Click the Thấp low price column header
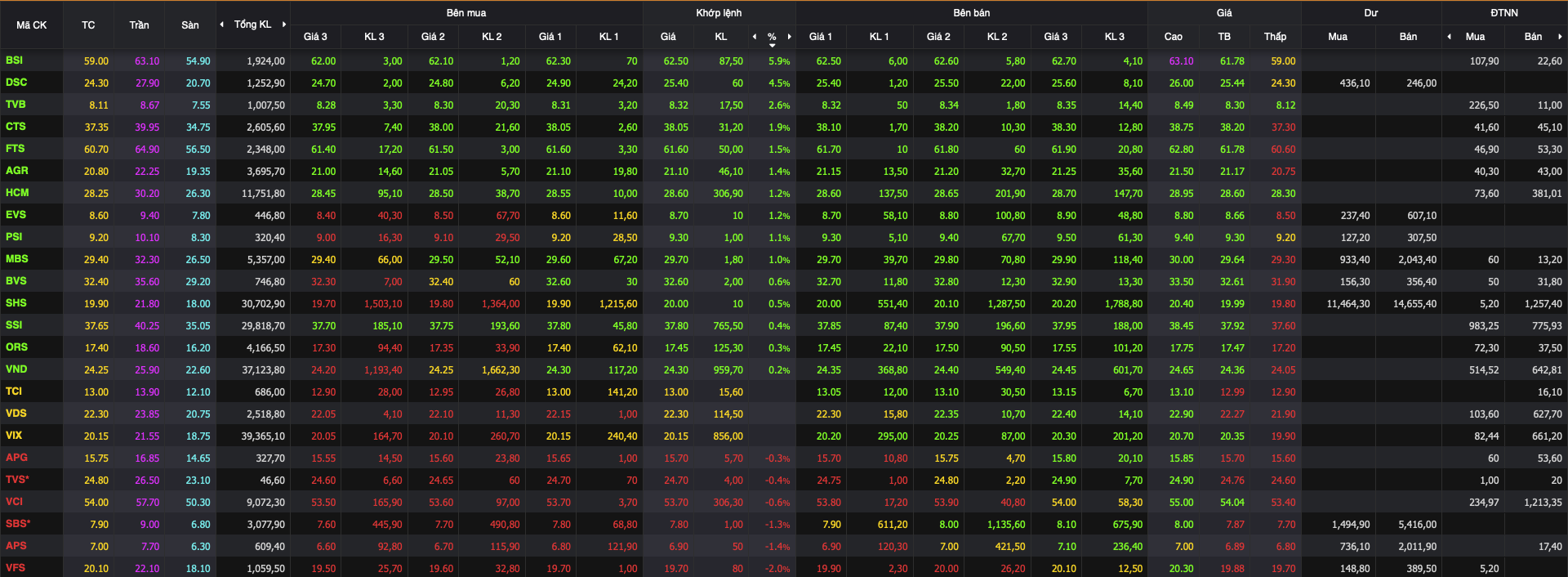The width and height of the screenshot is (1568, 577). [x=1275, y=37]
